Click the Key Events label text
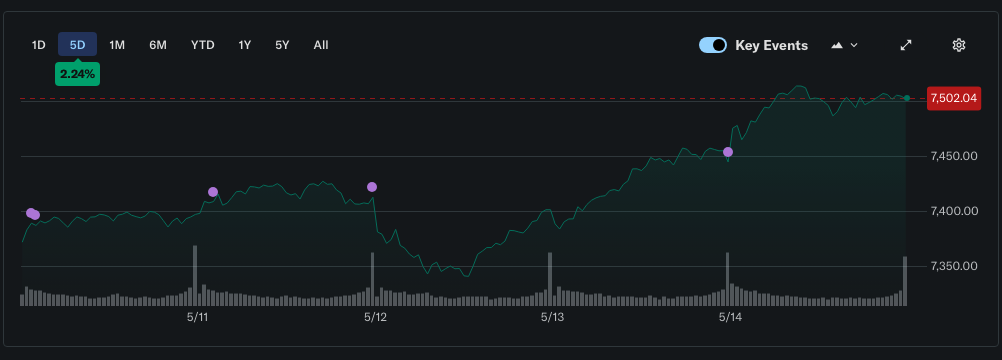The image size is (1002, 360). 772,45
